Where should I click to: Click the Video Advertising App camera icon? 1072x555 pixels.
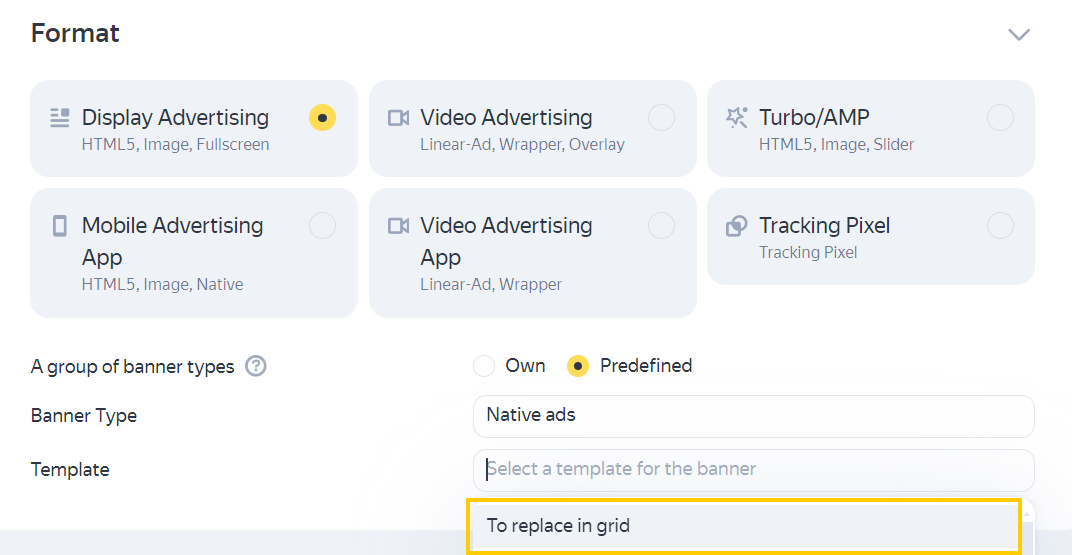(398, 226)
